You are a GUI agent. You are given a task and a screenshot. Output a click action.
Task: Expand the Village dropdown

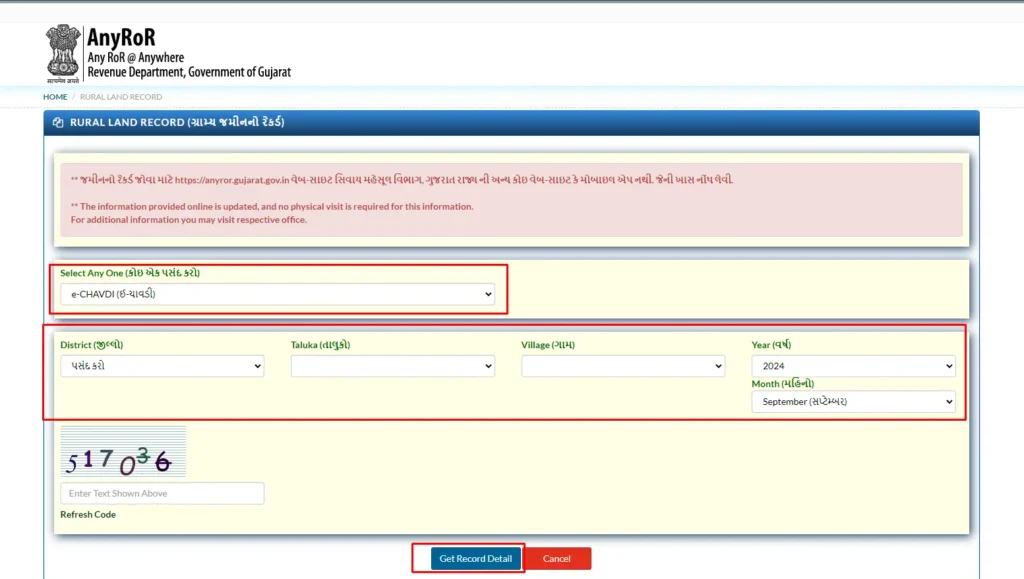coord(623,366)
